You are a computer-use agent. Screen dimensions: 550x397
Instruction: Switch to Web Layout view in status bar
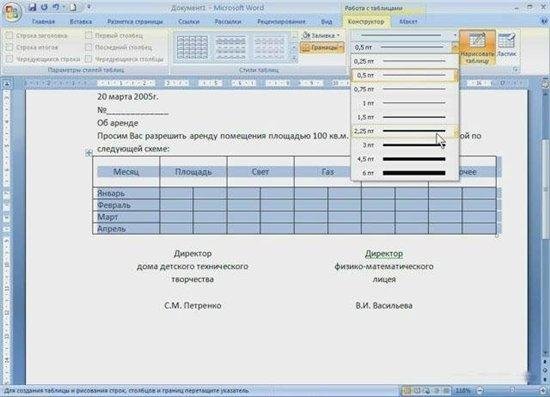click(427, 390)
